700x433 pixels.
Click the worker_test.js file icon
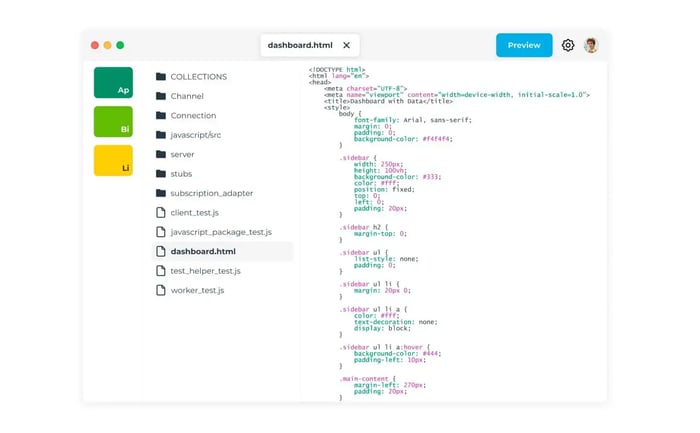pyautogui.click(x=161, y=290)
